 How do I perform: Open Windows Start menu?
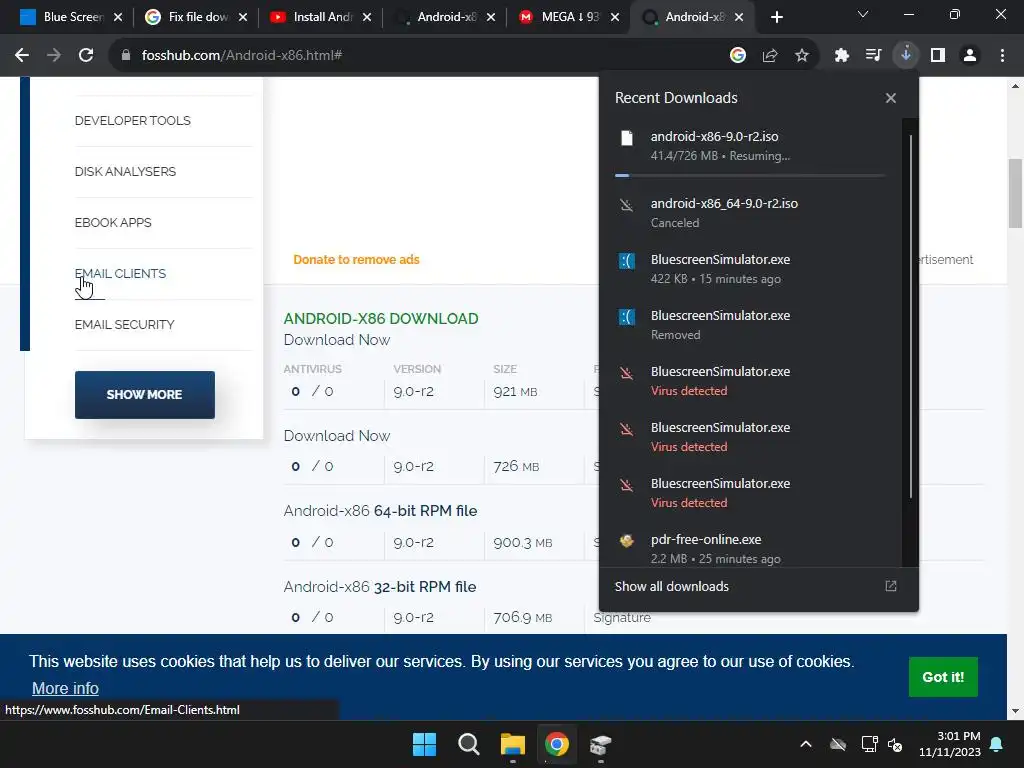tap(424, 744)
